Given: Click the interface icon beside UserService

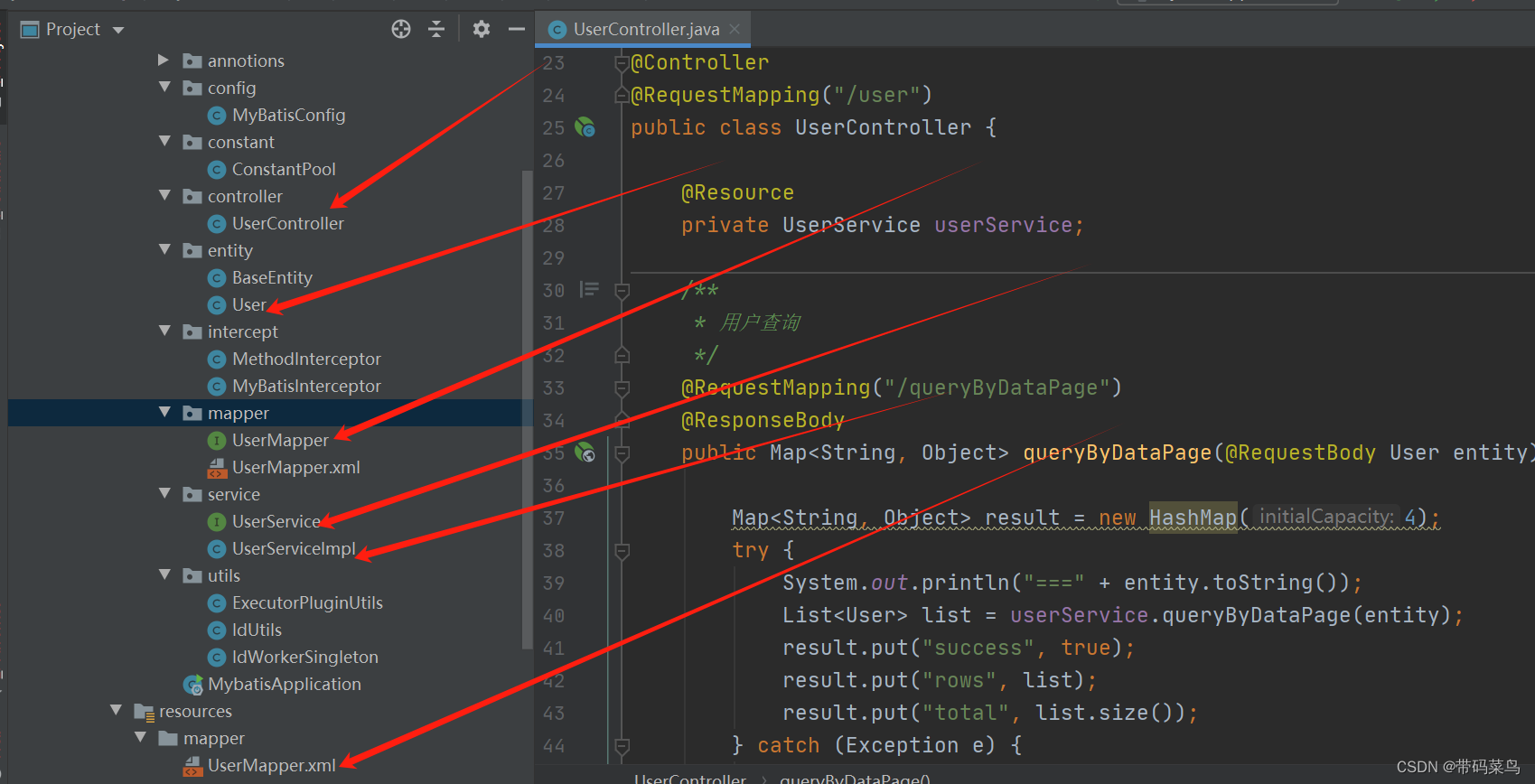Looking at the screenshot, I should [x=217, y=522].
